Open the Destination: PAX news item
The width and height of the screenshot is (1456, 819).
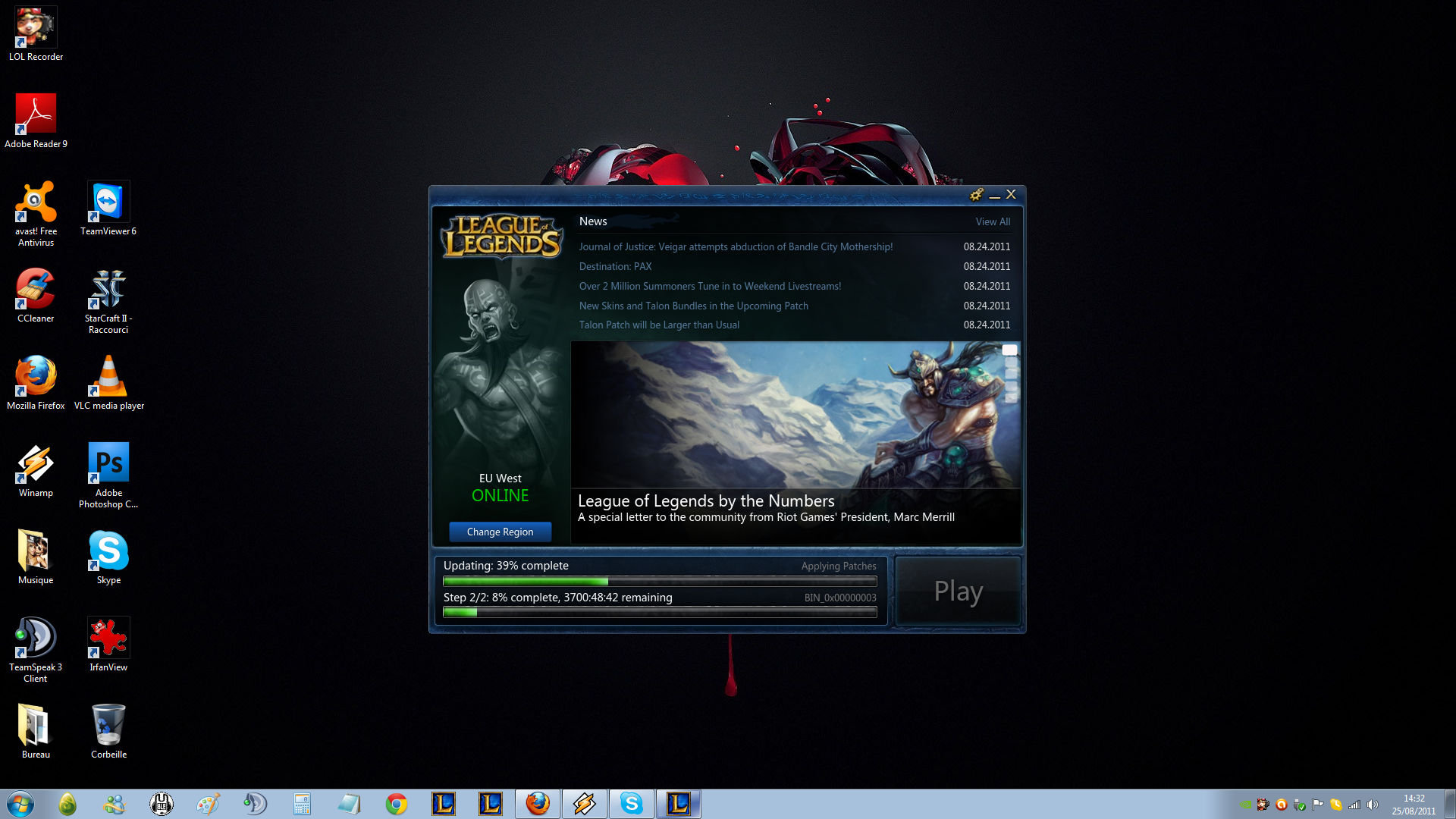click(x=615, y=267)
